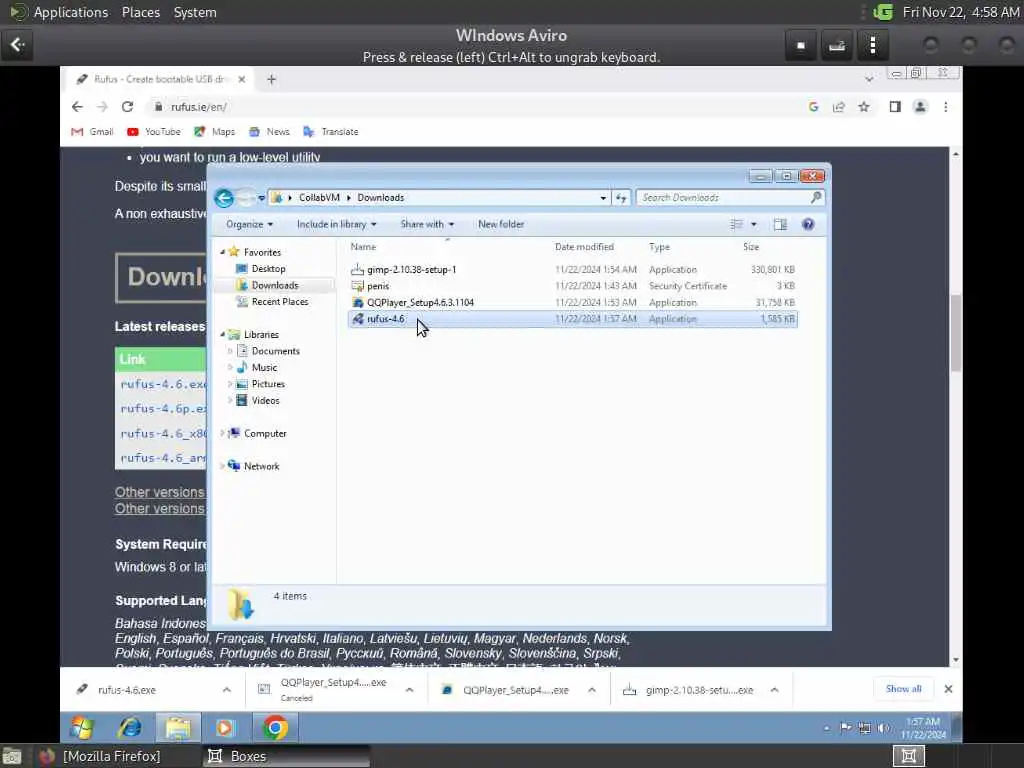1024x768 pixels.
Task: Go back using GNOME Boxes back arrow
Action: click(x=17, y=44)
